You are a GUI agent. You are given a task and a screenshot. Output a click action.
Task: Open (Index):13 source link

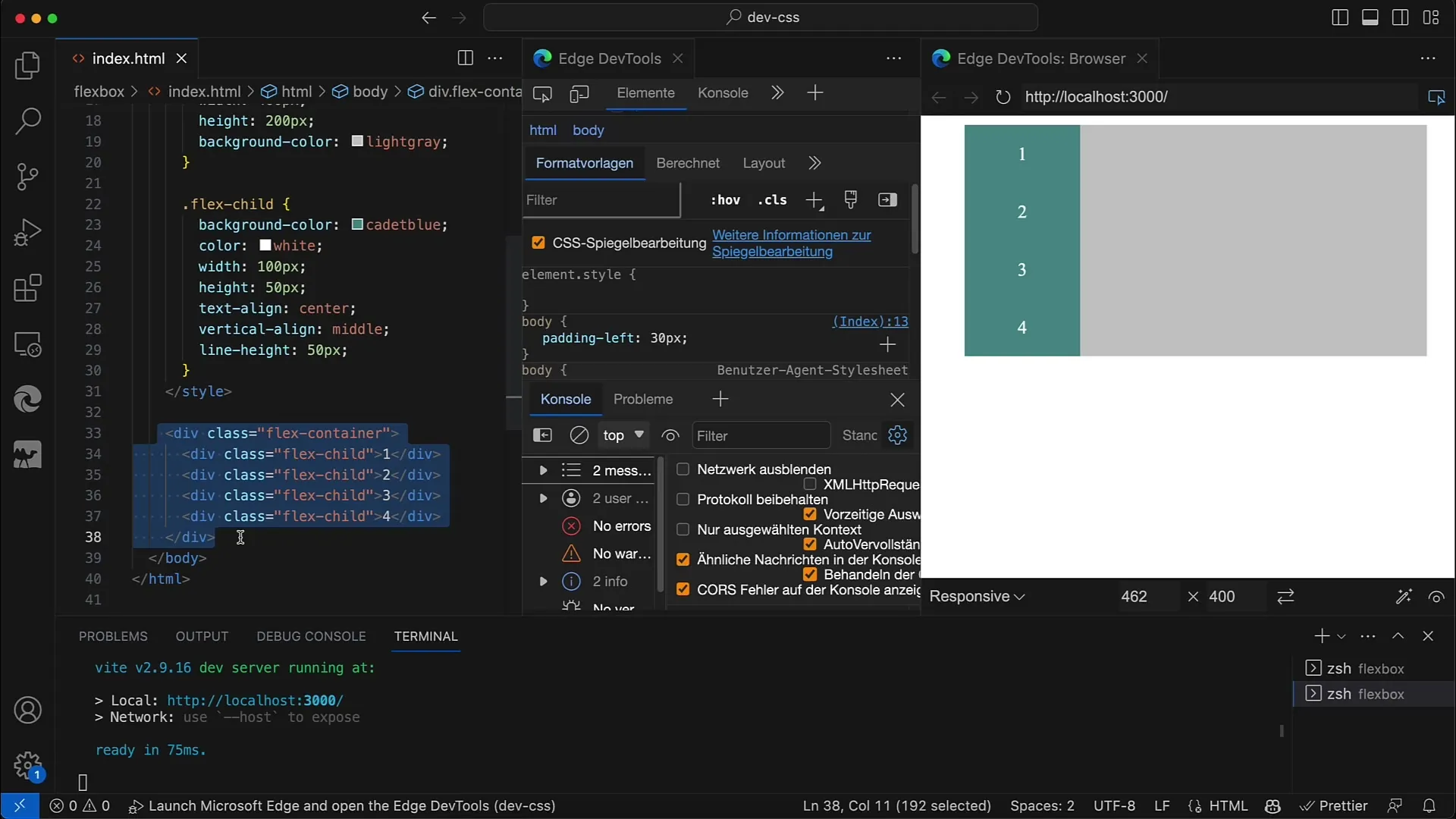tap(871, 322)
